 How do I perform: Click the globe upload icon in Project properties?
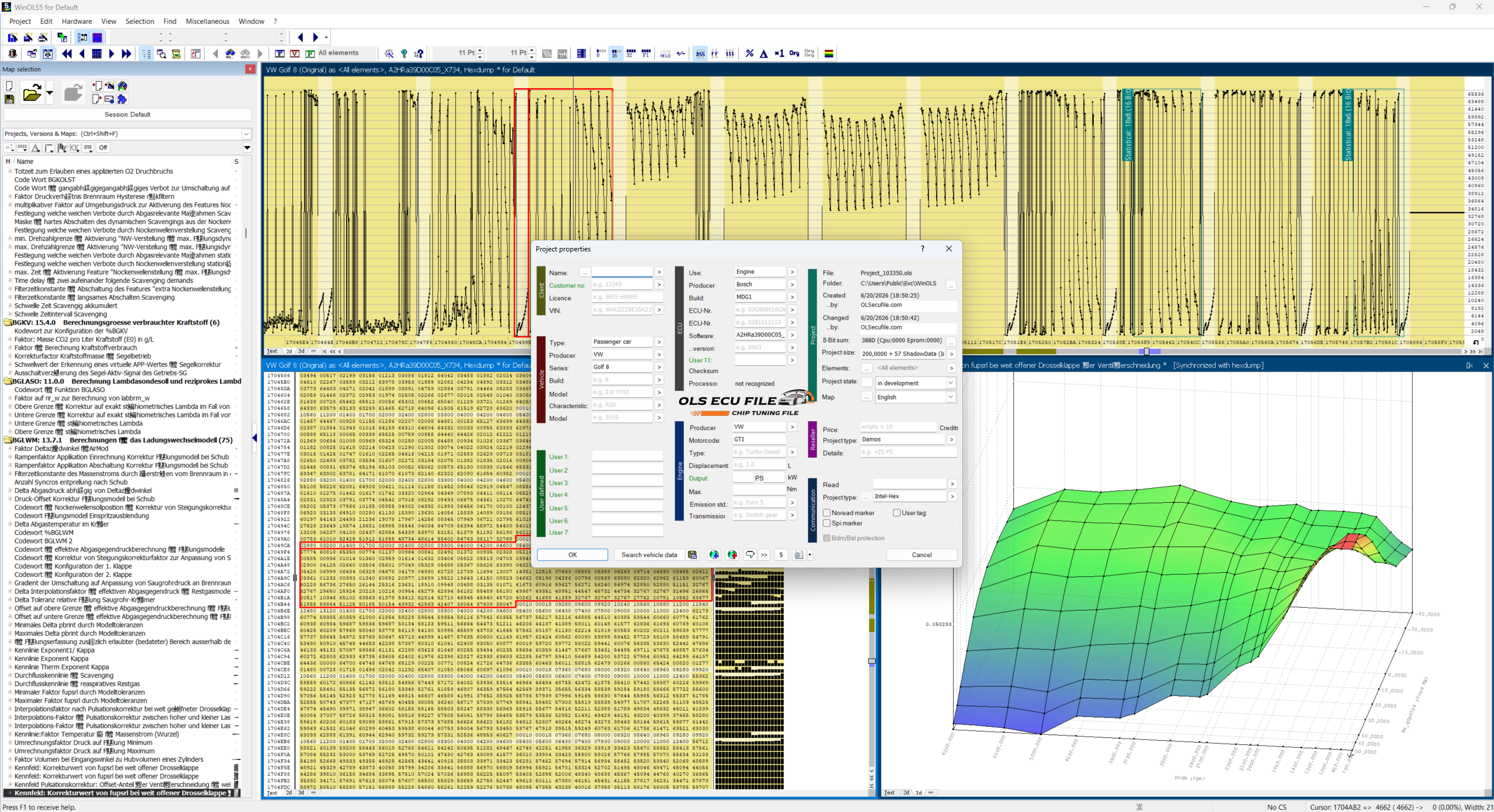[x=732, y=555]
